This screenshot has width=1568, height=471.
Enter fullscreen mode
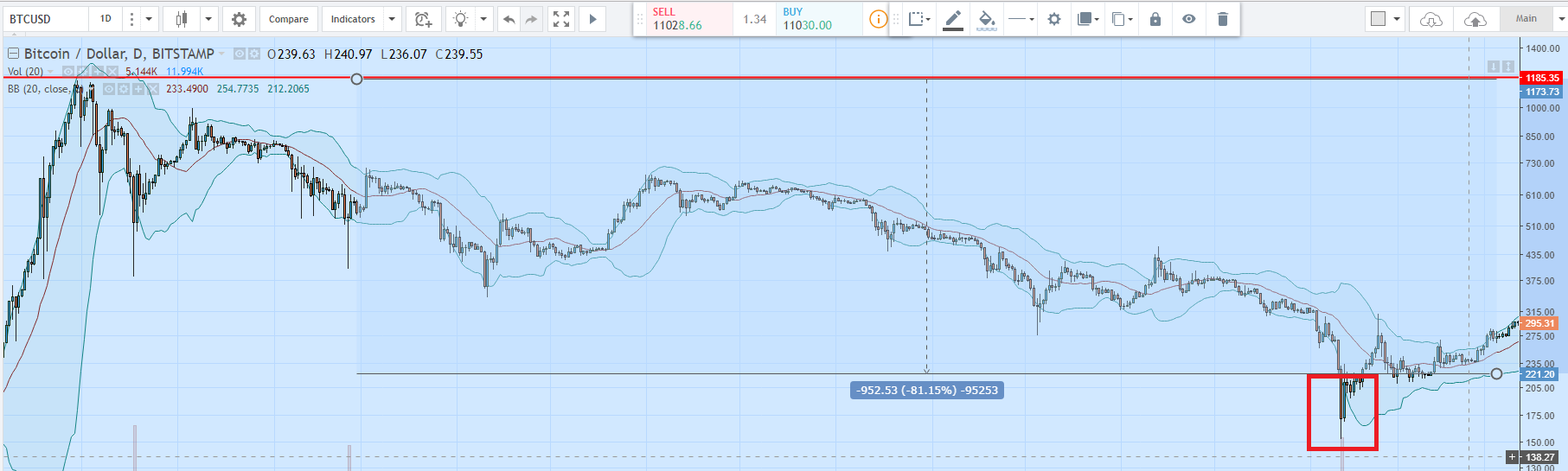561,19
